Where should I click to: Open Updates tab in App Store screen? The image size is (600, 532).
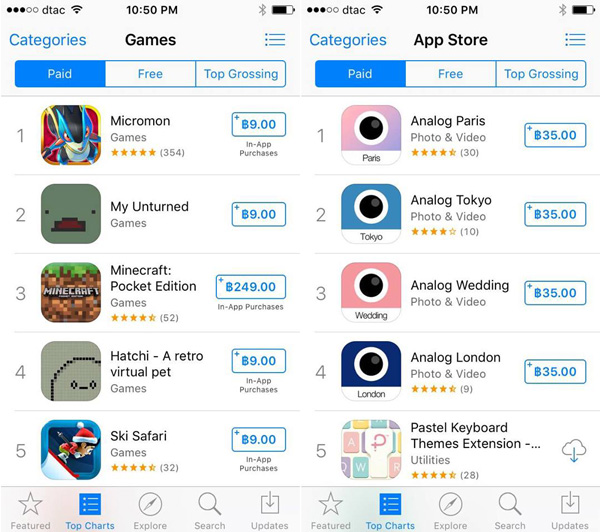[x=570, y=510]
